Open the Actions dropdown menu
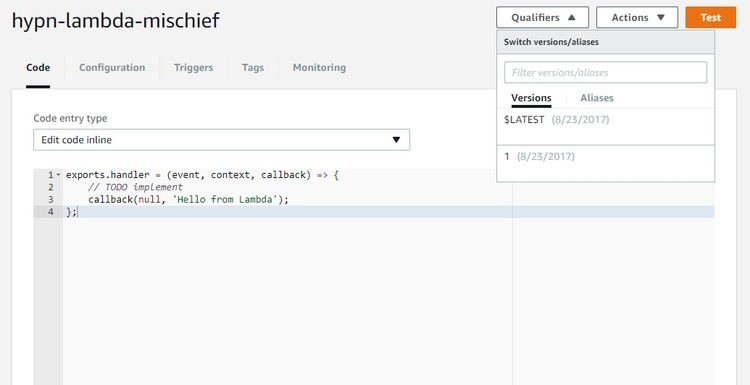Image resolution: width=750 pixels, height=385 pixels. click(637, 18)
